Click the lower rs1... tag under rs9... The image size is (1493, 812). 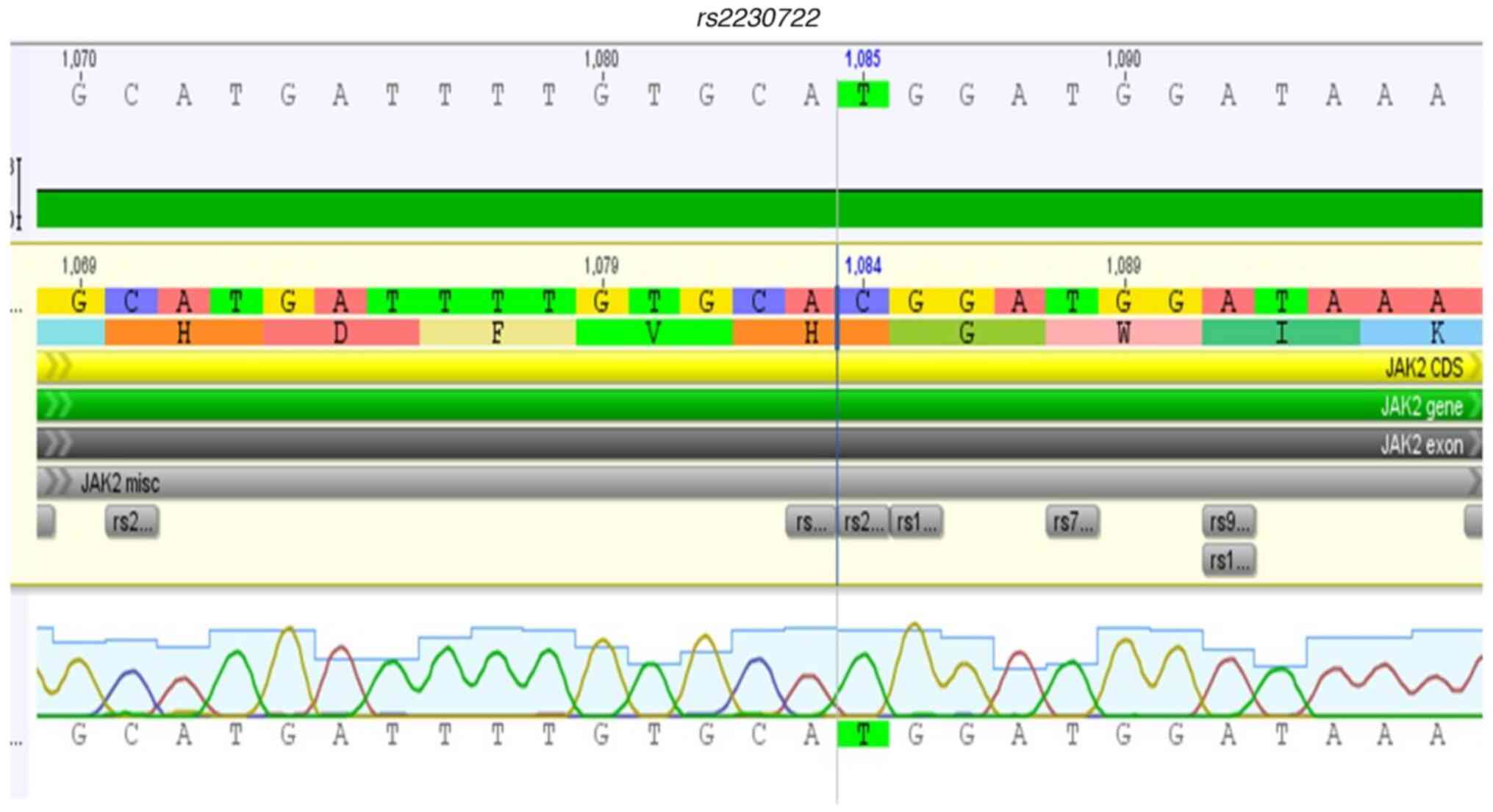pos(1228,561)
